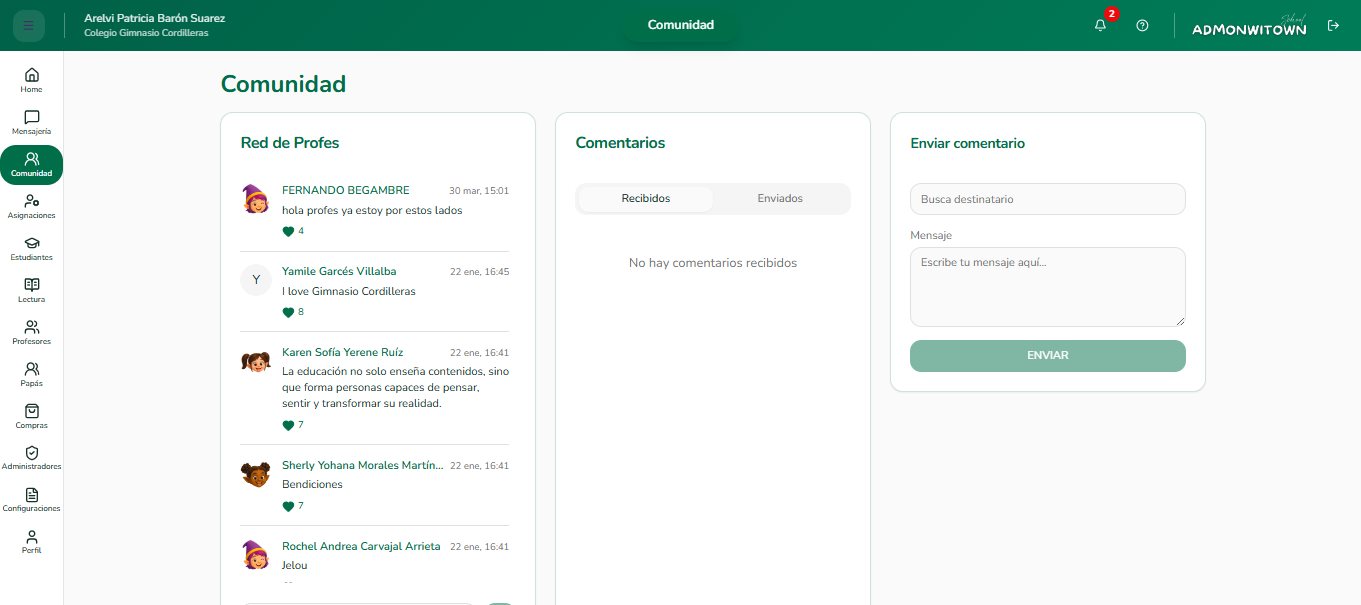Screen dimensions: 1361x605
Task: Open Configuraciones in sidebar
Action: (32, 501)
